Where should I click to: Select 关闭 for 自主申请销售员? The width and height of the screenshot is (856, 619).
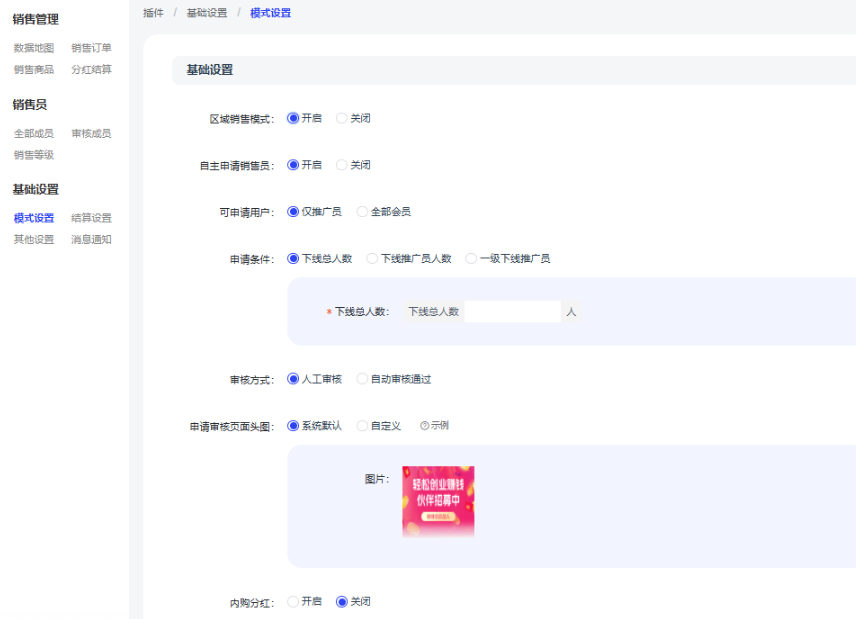tap(342, 165)
